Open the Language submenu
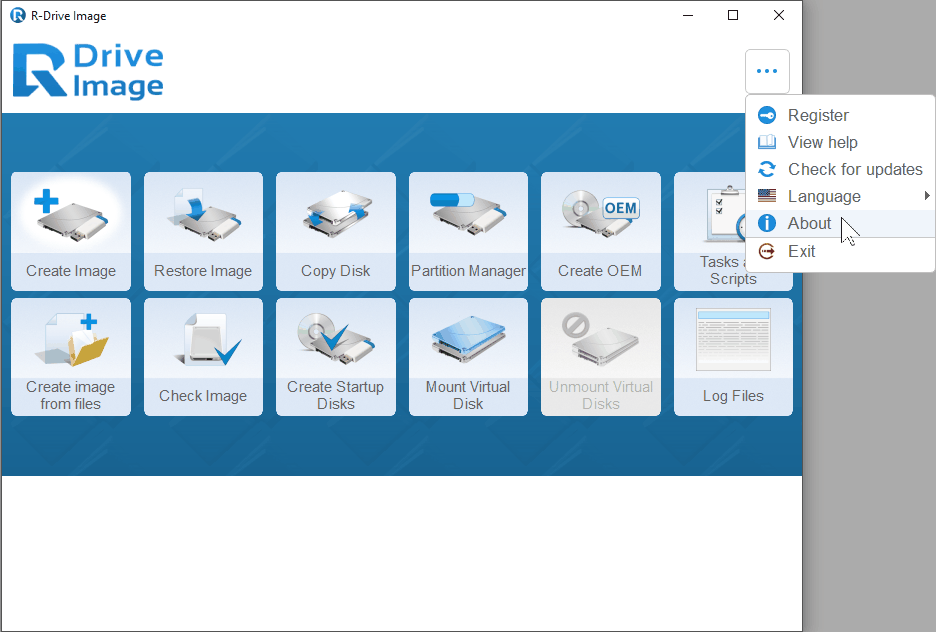Screen dimensions: 936x632 point(840,196)
